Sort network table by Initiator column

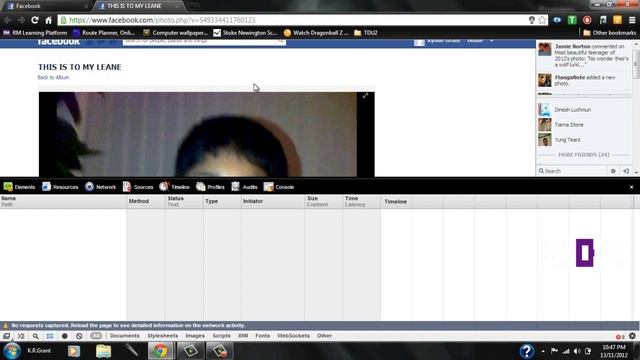click(273, 201)
